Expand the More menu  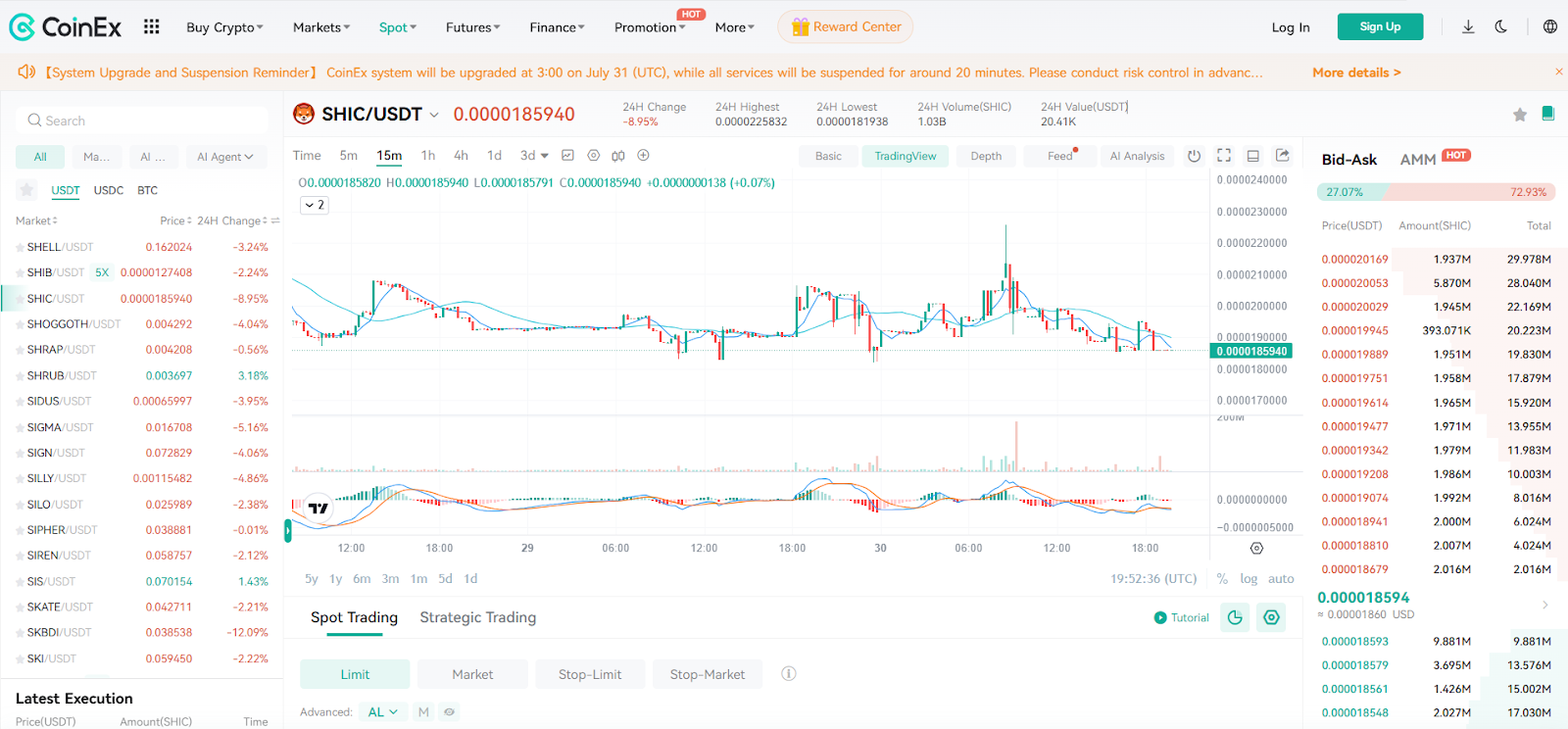click(x=734, y=27)
